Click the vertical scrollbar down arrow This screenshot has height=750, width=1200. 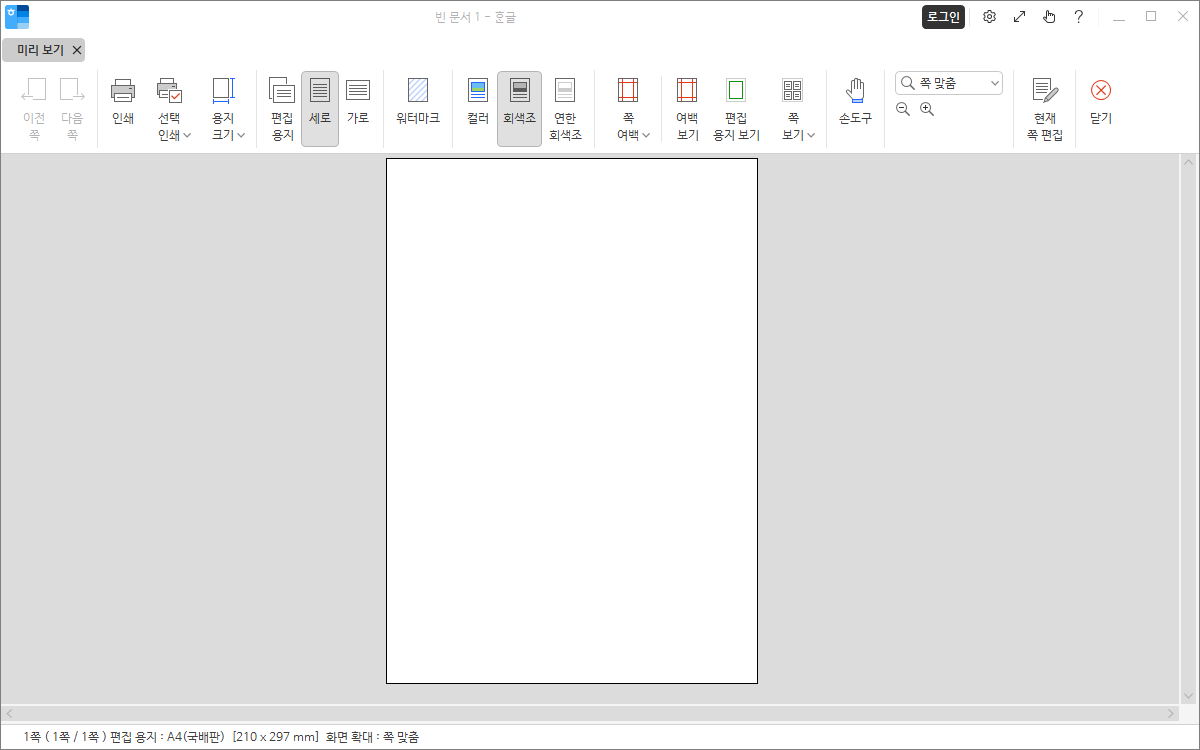(1188, 698)
